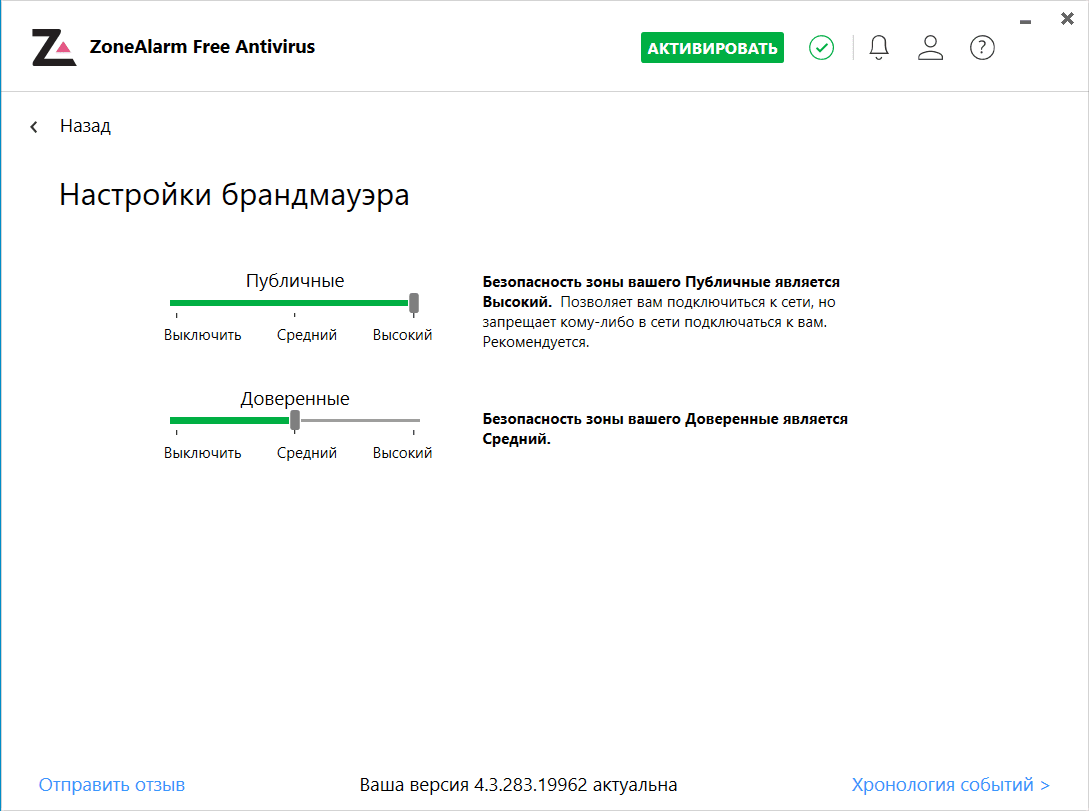The width and height of the screenshot is (1089, 811).
Task: Click the Средний label under Доверенные
Action: click(x=307, y=453)
